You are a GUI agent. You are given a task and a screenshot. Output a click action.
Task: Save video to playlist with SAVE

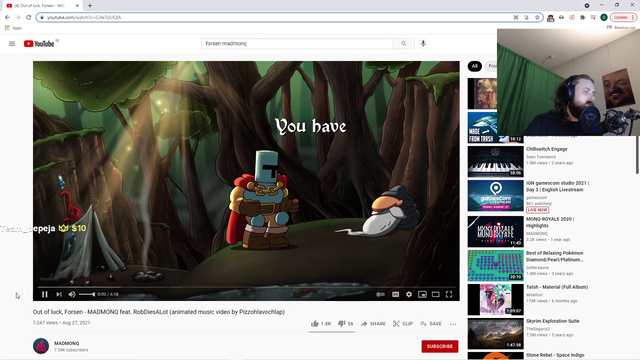[x=431, y=324]
